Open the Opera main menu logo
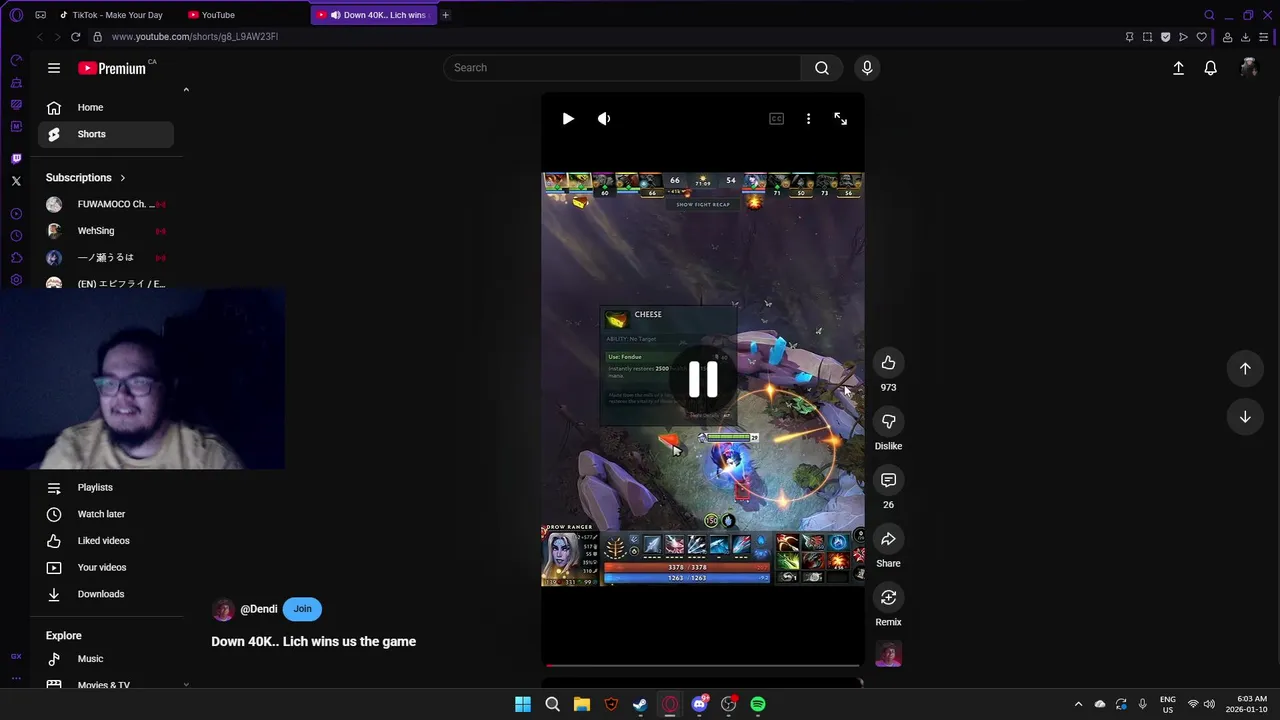Image resolution: width=1280 pixels, height=720 pixels. click(16, 15)
